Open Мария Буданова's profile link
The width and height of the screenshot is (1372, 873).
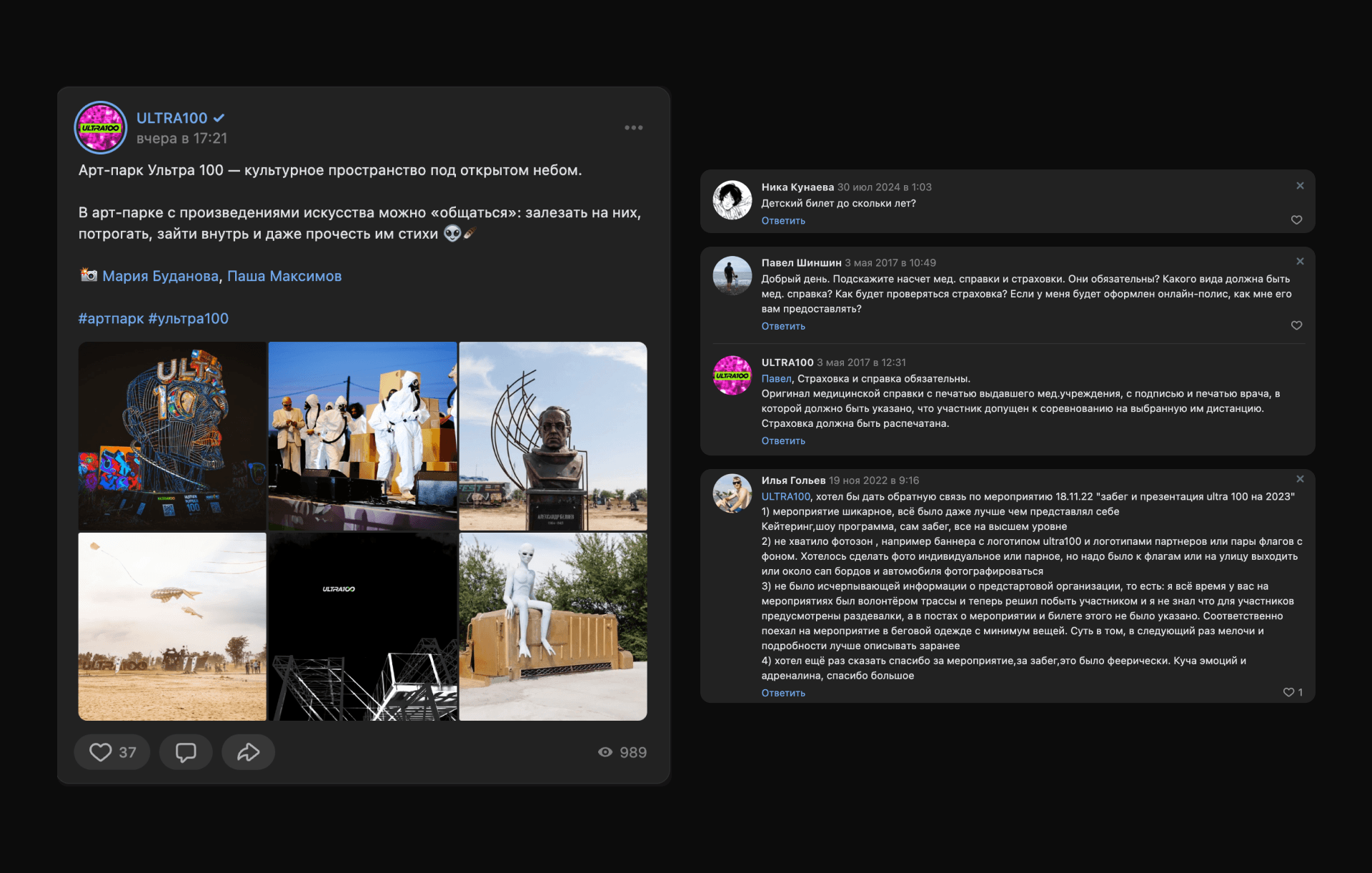point(160,276)
